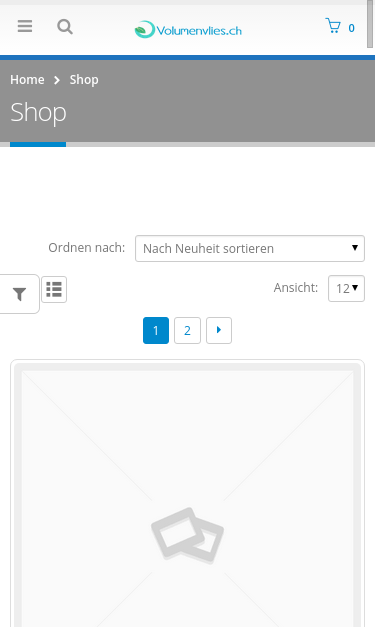Open the hamburger menu
This screenshot has width=375, height=627.
[x=25, y=27]
